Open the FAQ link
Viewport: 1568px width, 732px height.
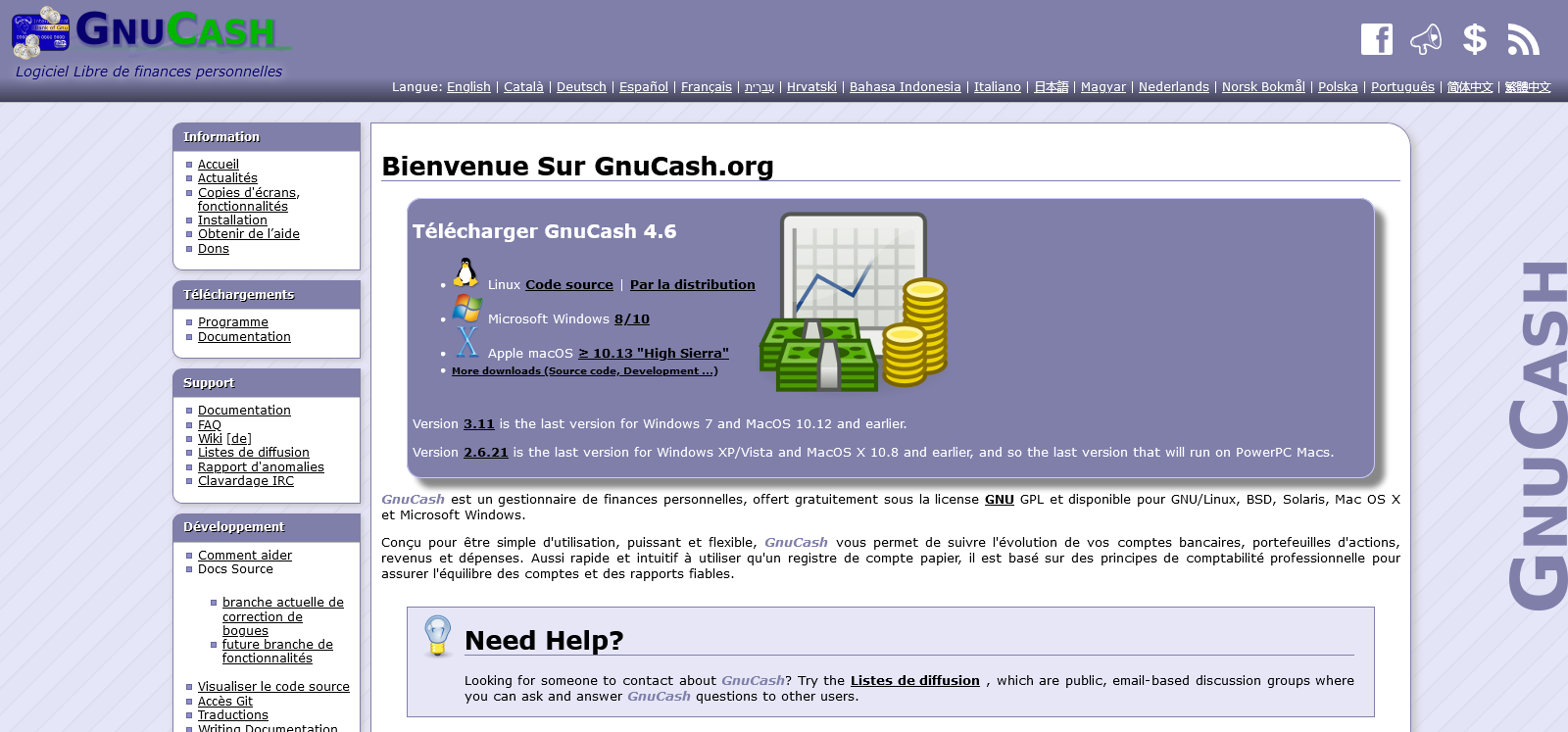[210, 425]
